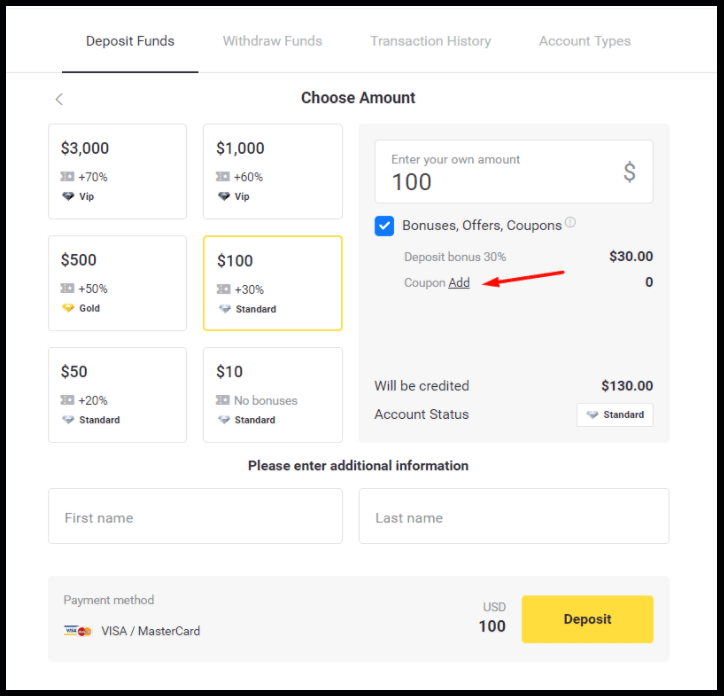Open the Withdraw Funds tab
This screenshot has height=696, width=724.
[x=272, y=42]
